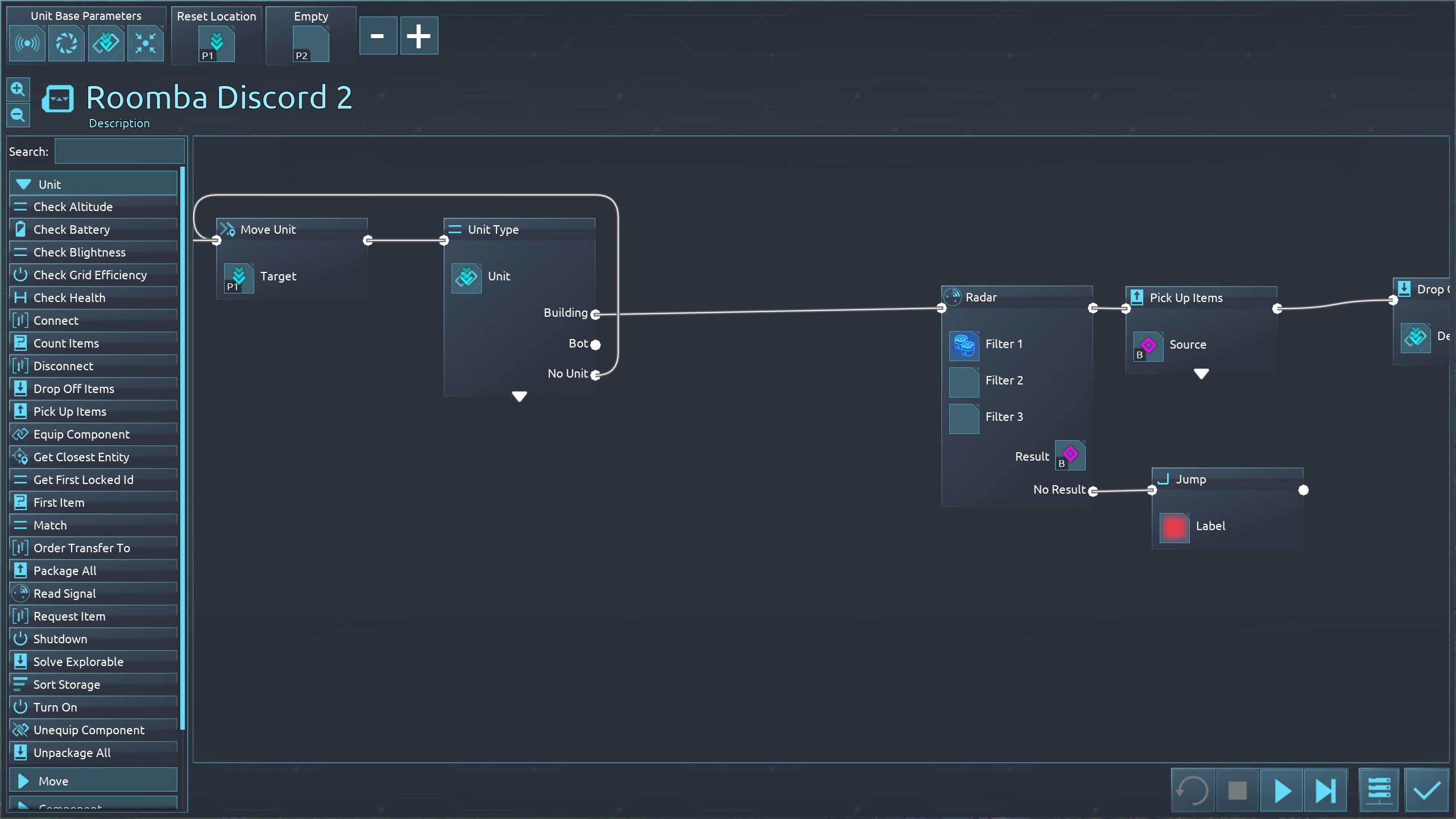Click the plus button to add parameter
Image resolution: width=1456 pixels, height=819 pixels.
click(x=419, y=36)
